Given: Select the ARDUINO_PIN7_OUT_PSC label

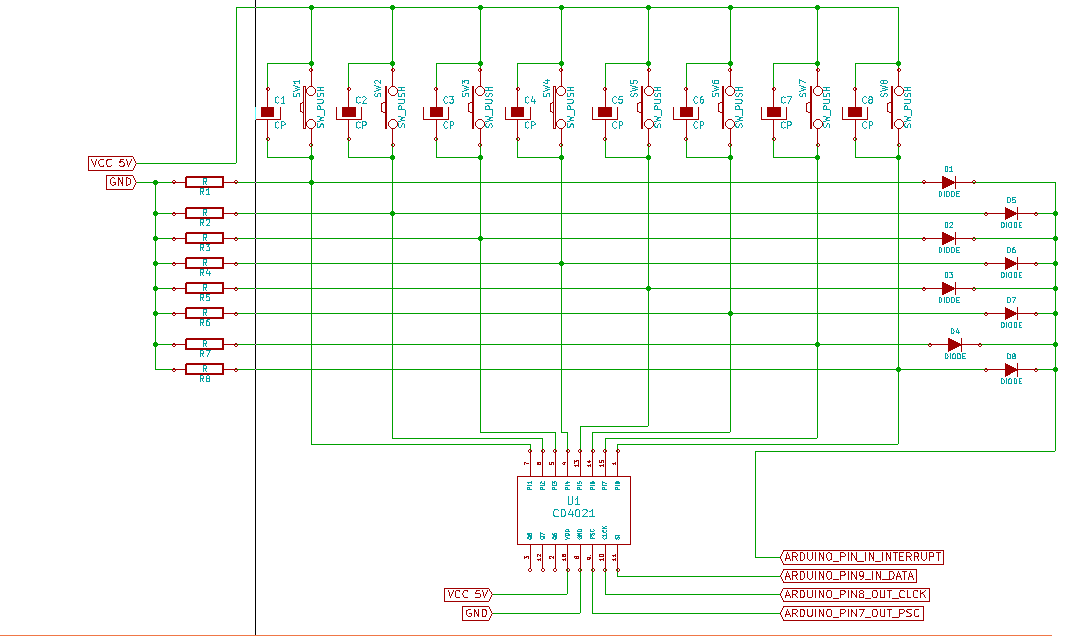Looking at the screenshot, I should tap(852, 613).
